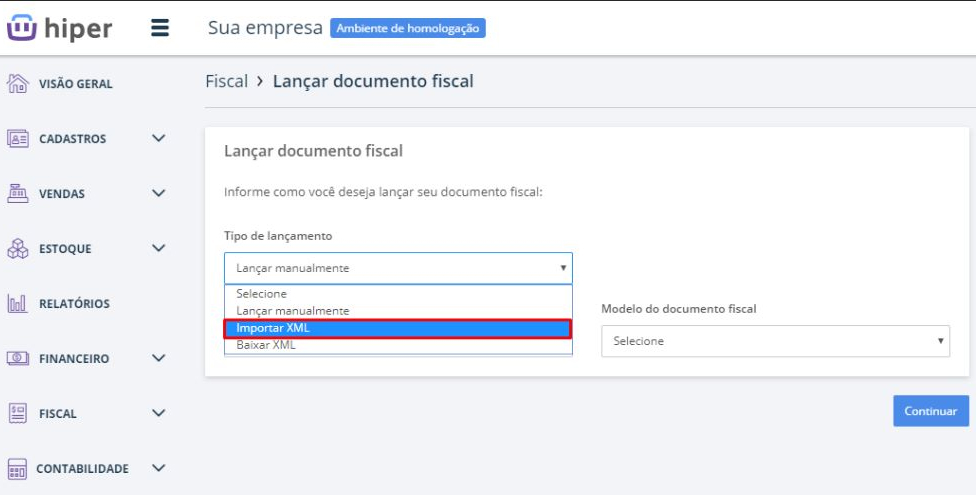Expand the Estoque submenu chevron
Image resolution: width=976 pixels, height=495 pixels.
(x=158, y=248)
